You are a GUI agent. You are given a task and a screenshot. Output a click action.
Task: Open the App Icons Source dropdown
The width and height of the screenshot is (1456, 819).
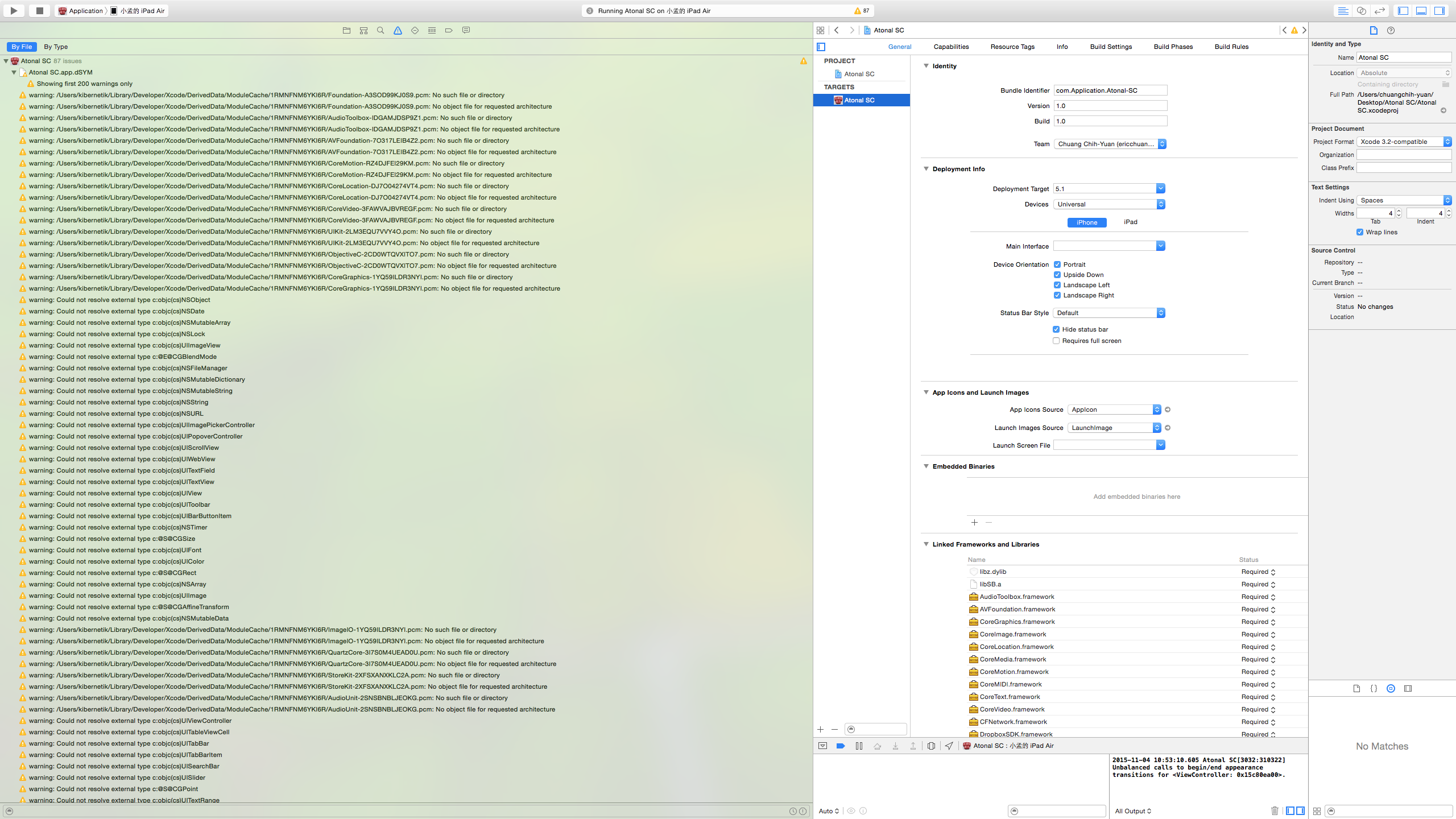coord(1114,409)
